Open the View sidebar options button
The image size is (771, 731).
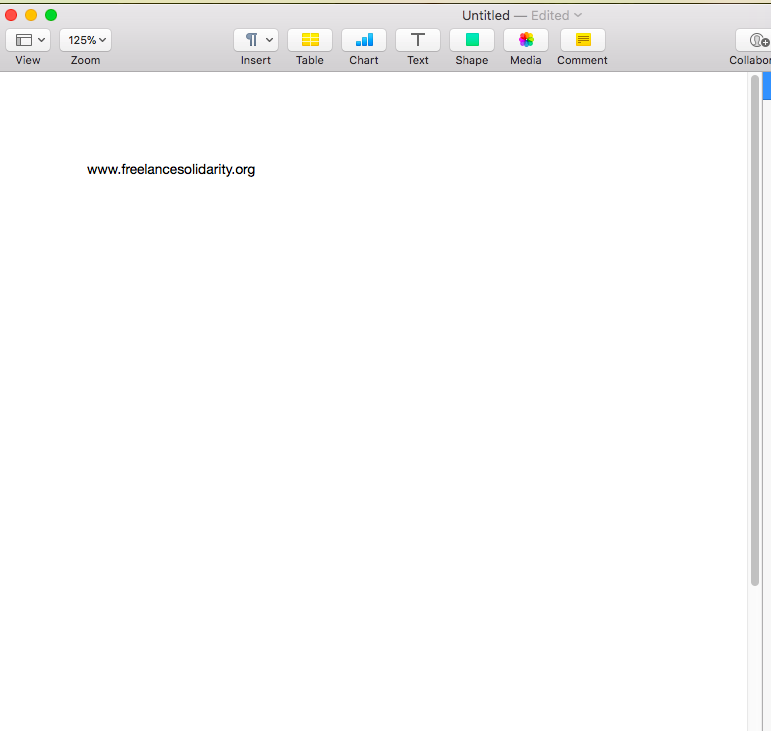(x=28, y=40)
